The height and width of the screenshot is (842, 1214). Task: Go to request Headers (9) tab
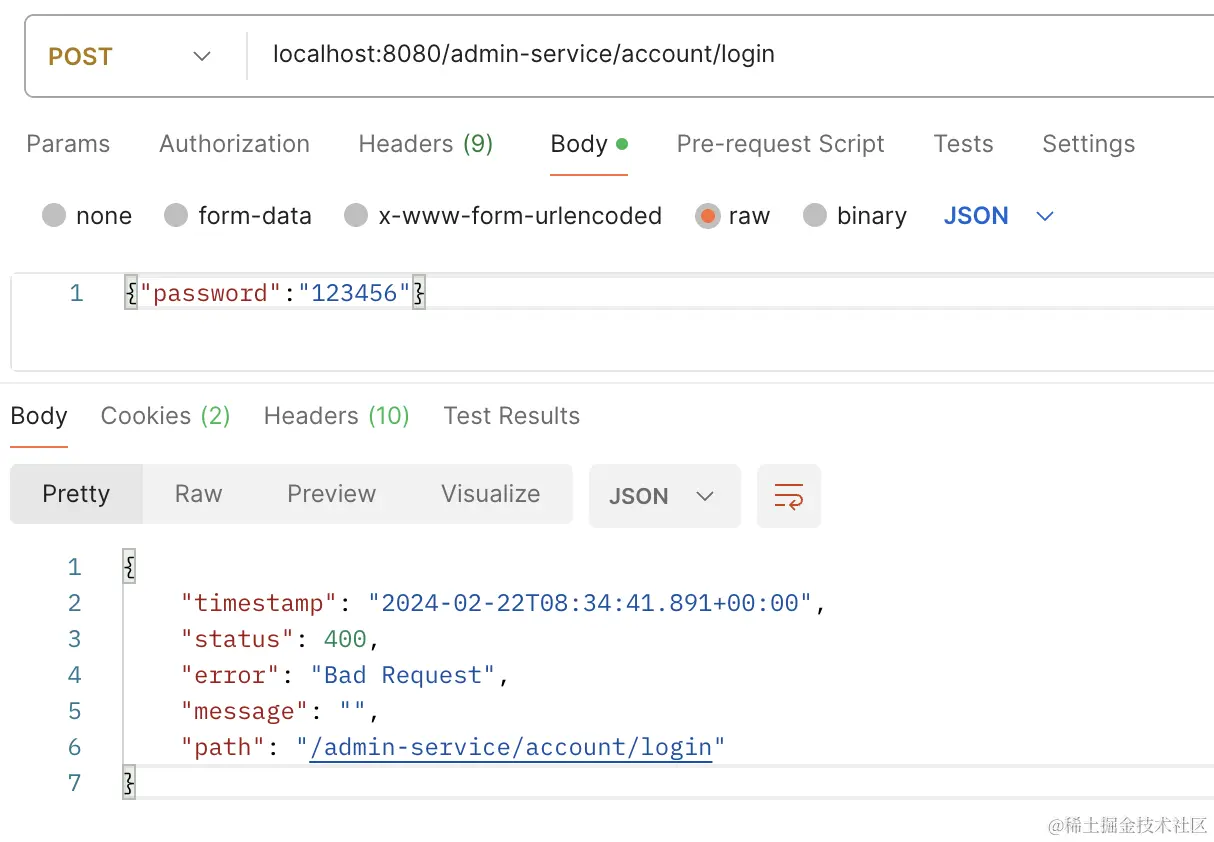coord(425,144)
